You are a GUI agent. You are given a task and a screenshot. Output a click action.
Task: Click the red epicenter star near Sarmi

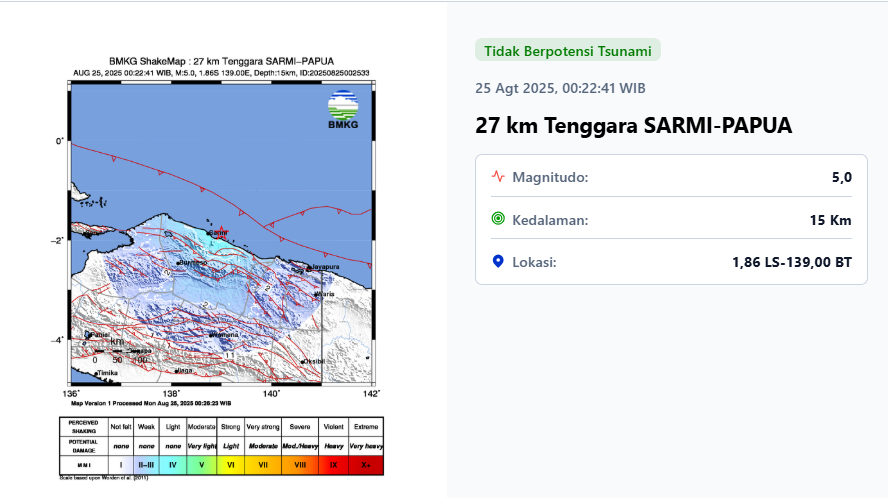click(x=221, y=232)
